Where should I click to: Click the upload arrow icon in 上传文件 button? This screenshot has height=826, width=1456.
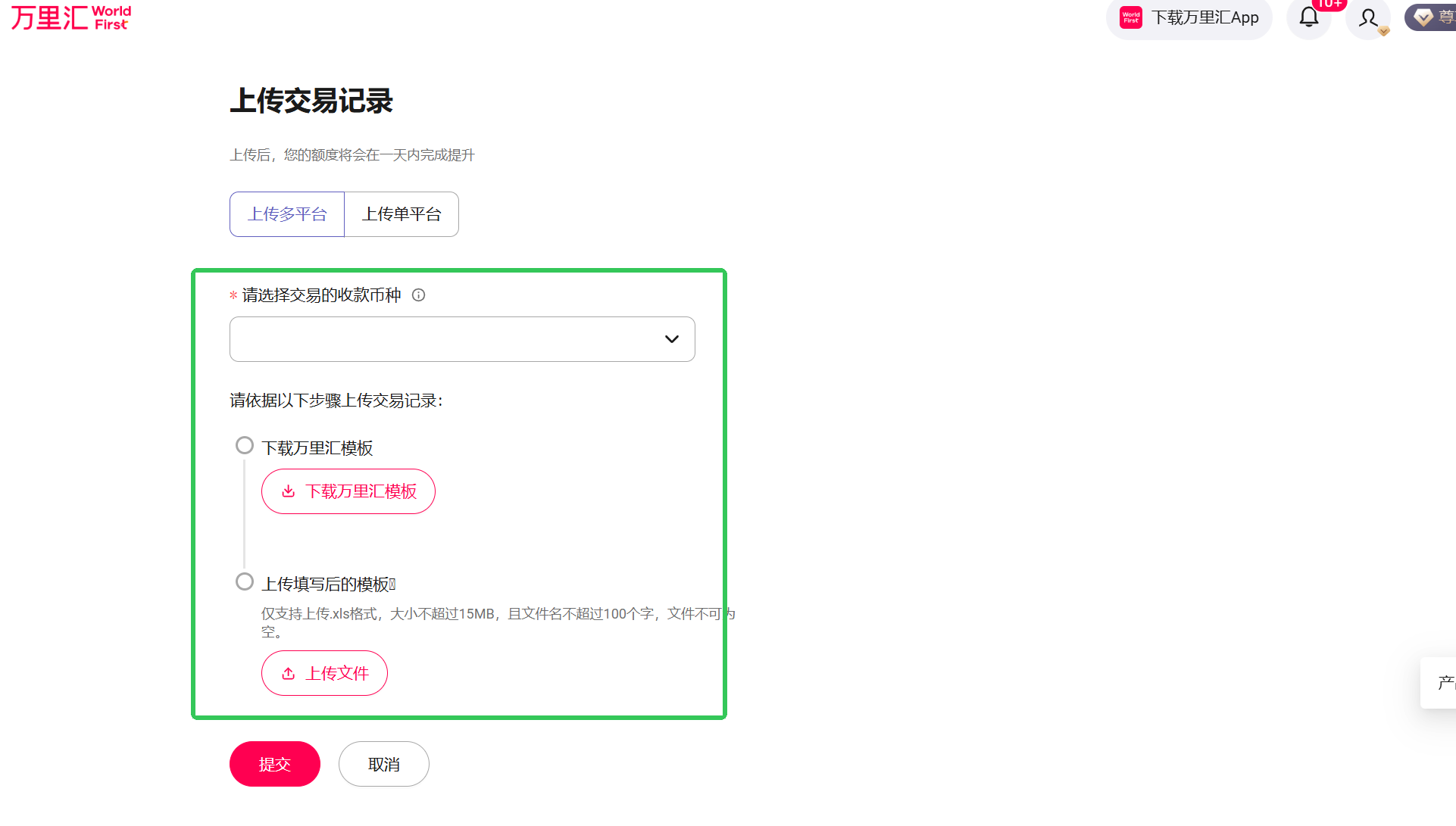click(289, 673)
